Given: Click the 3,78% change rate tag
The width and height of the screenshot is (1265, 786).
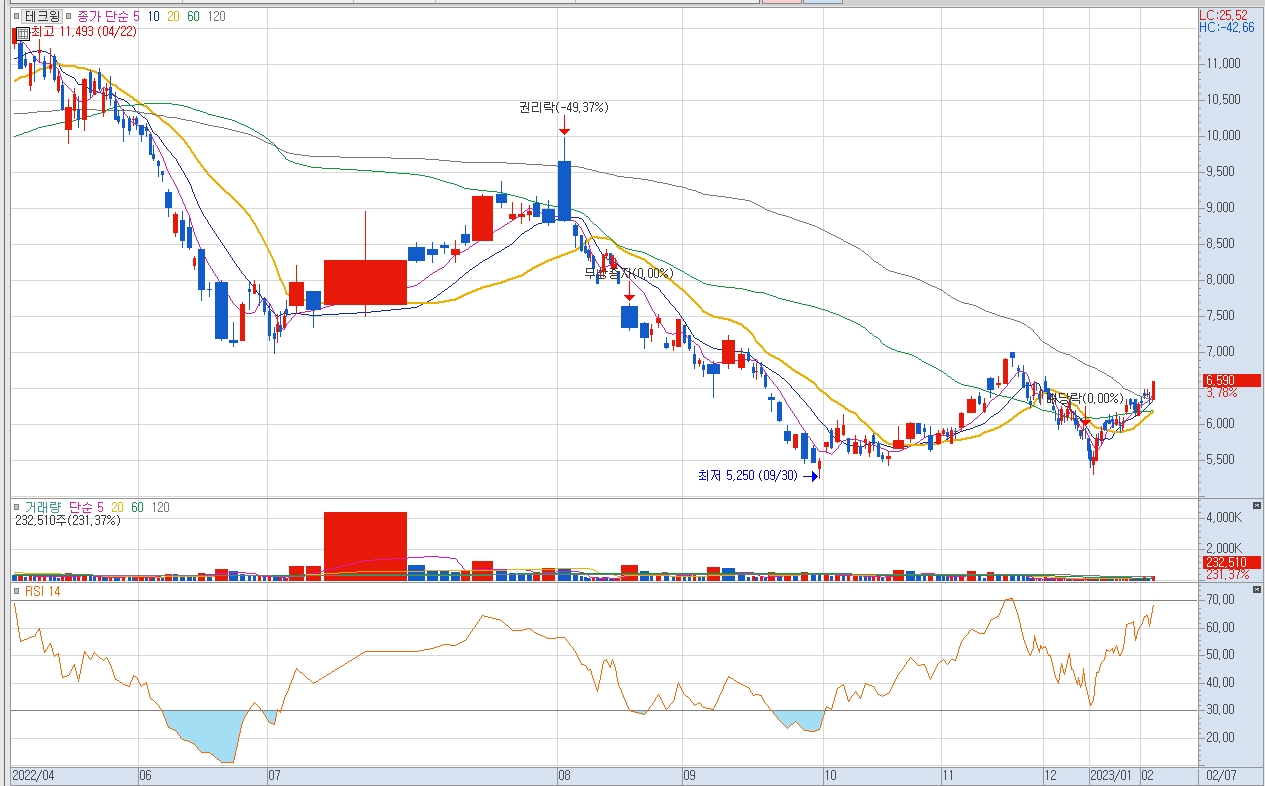Looking at the screenshot, I should 1221,393.
